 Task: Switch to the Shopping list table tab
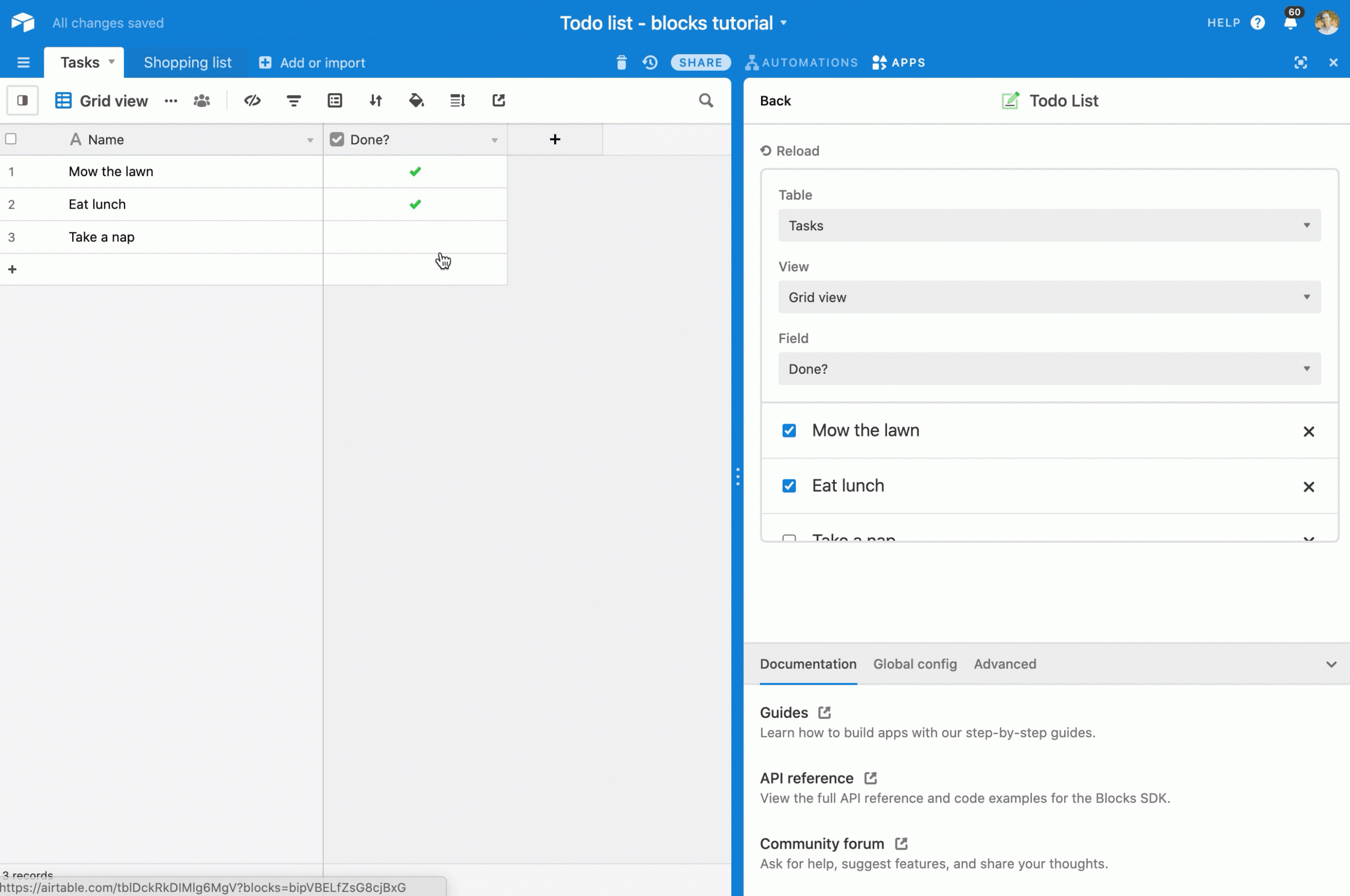click(x=188, y=62)
